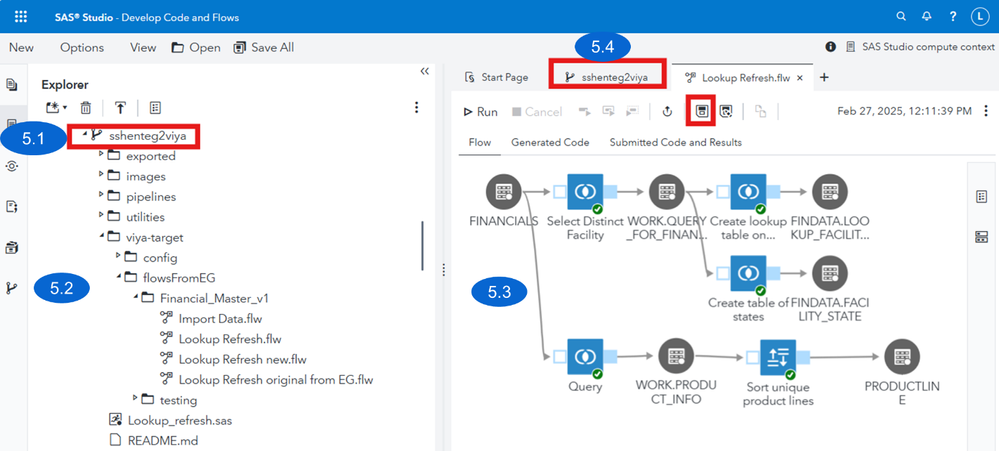This screenshot has width=999, height=451.
Task: Open the View menu
Action: click(143, 48)
